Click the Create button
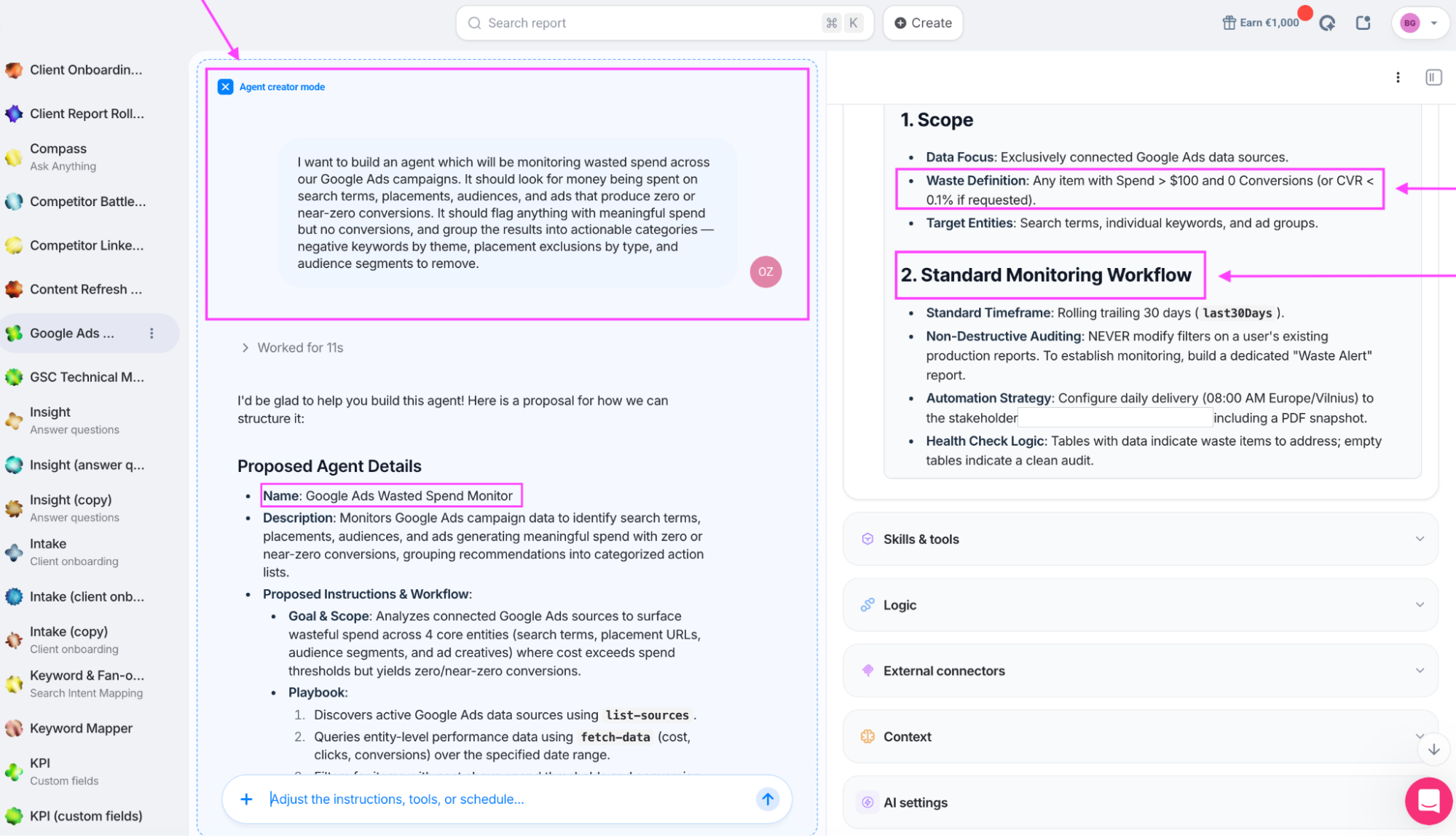Image resolution: width=1456 pixels, height=836 pixels. [922, 23]
